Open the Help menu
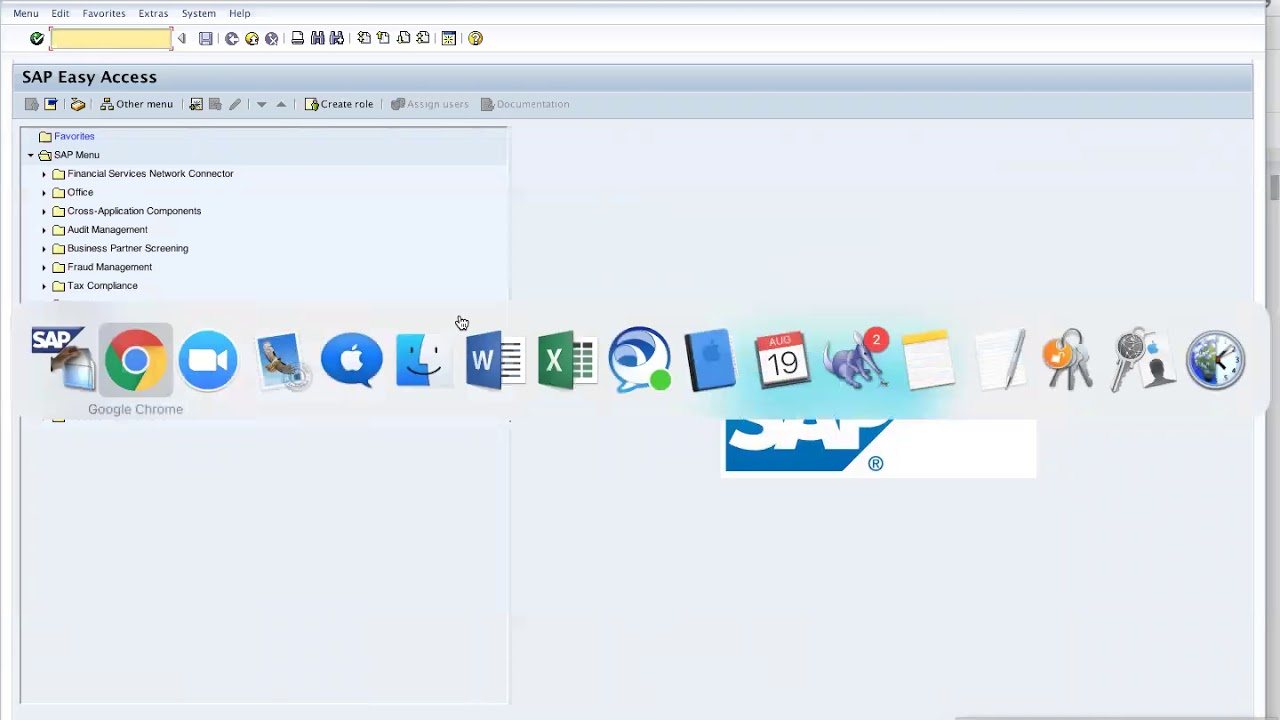 (x=240, y=13)
